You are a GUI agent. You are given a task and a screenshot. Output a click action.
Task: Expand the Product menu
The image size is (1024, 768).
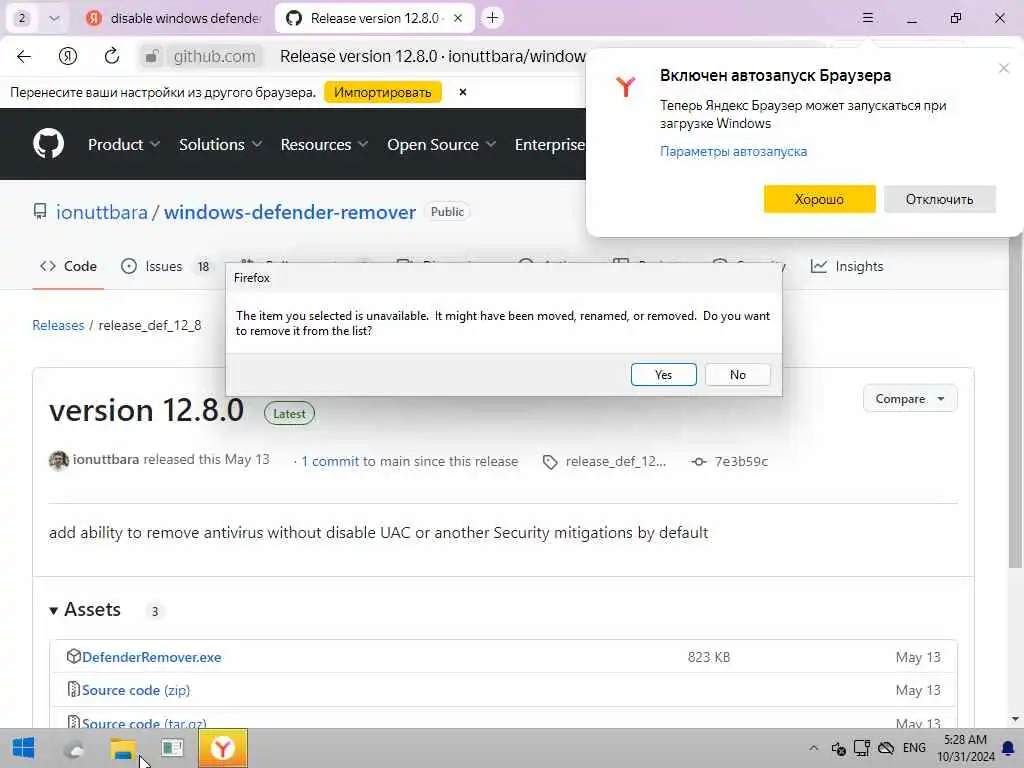point(124,144)
